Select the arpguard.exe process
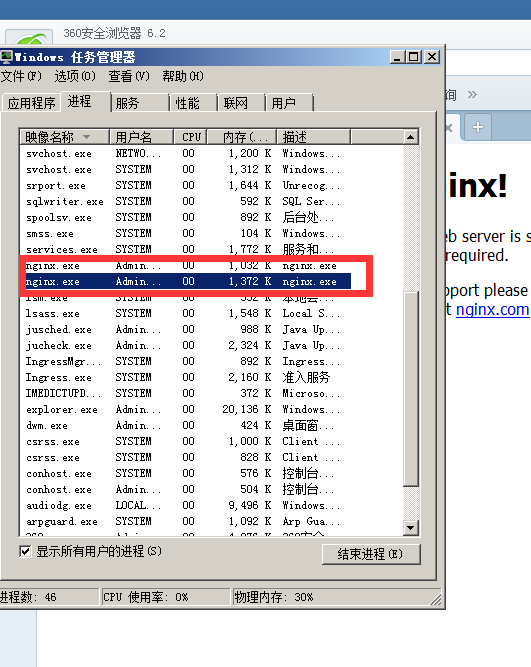The width and height of the screenshot is (531, 667). pyautogui.click(x=186, y=522)
